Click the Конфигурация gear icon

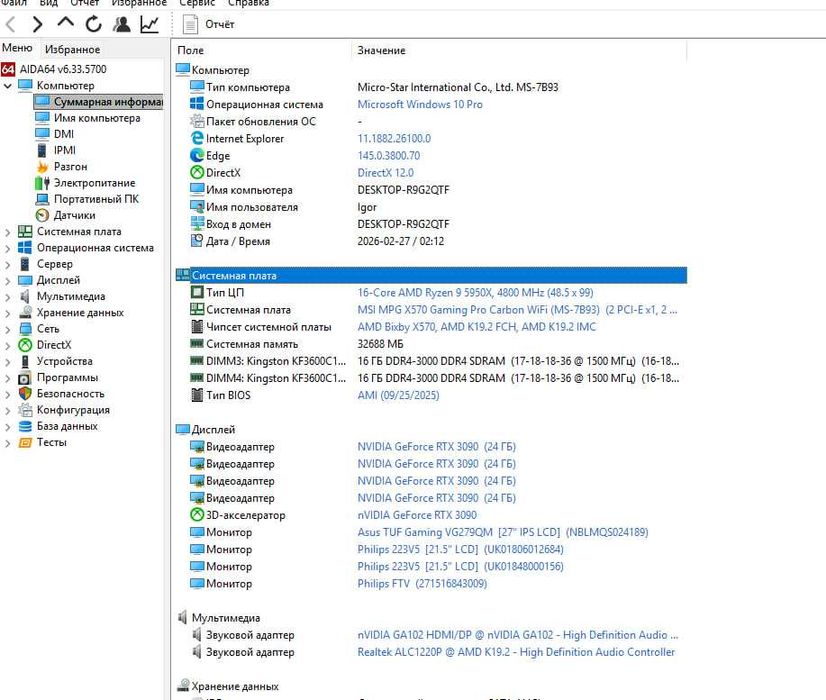(25, 410)
